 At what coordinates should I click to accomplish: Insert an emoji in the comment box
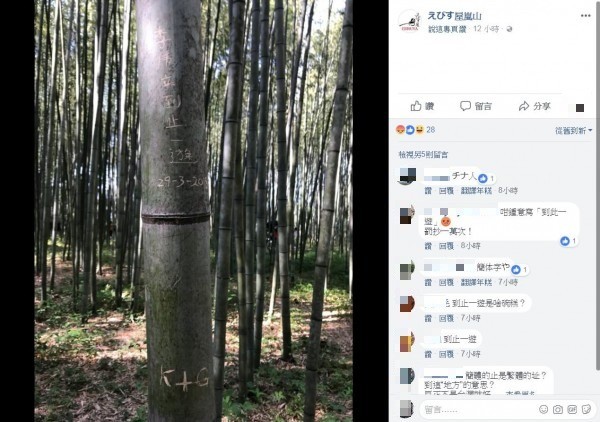click(543, 409)
